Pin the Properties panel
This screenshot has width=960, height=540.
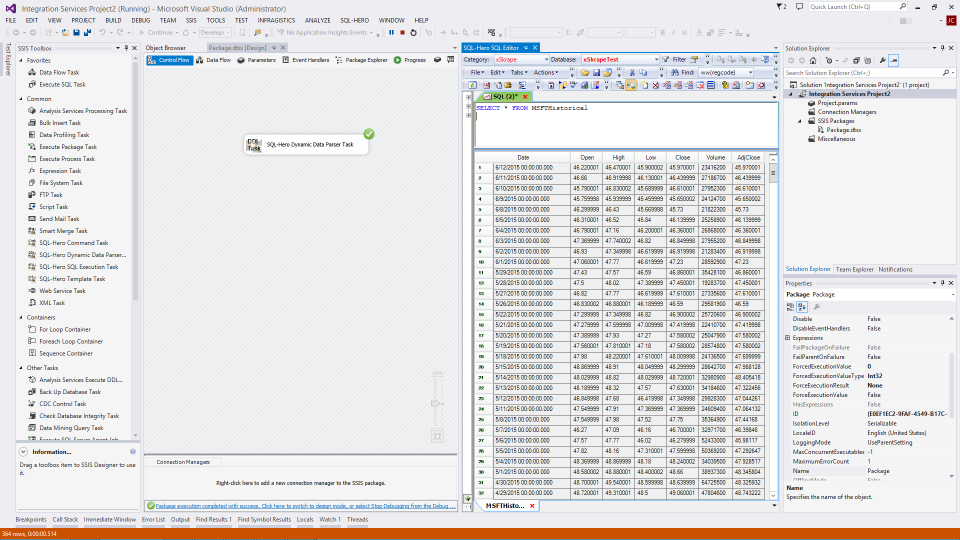point(942,283)
